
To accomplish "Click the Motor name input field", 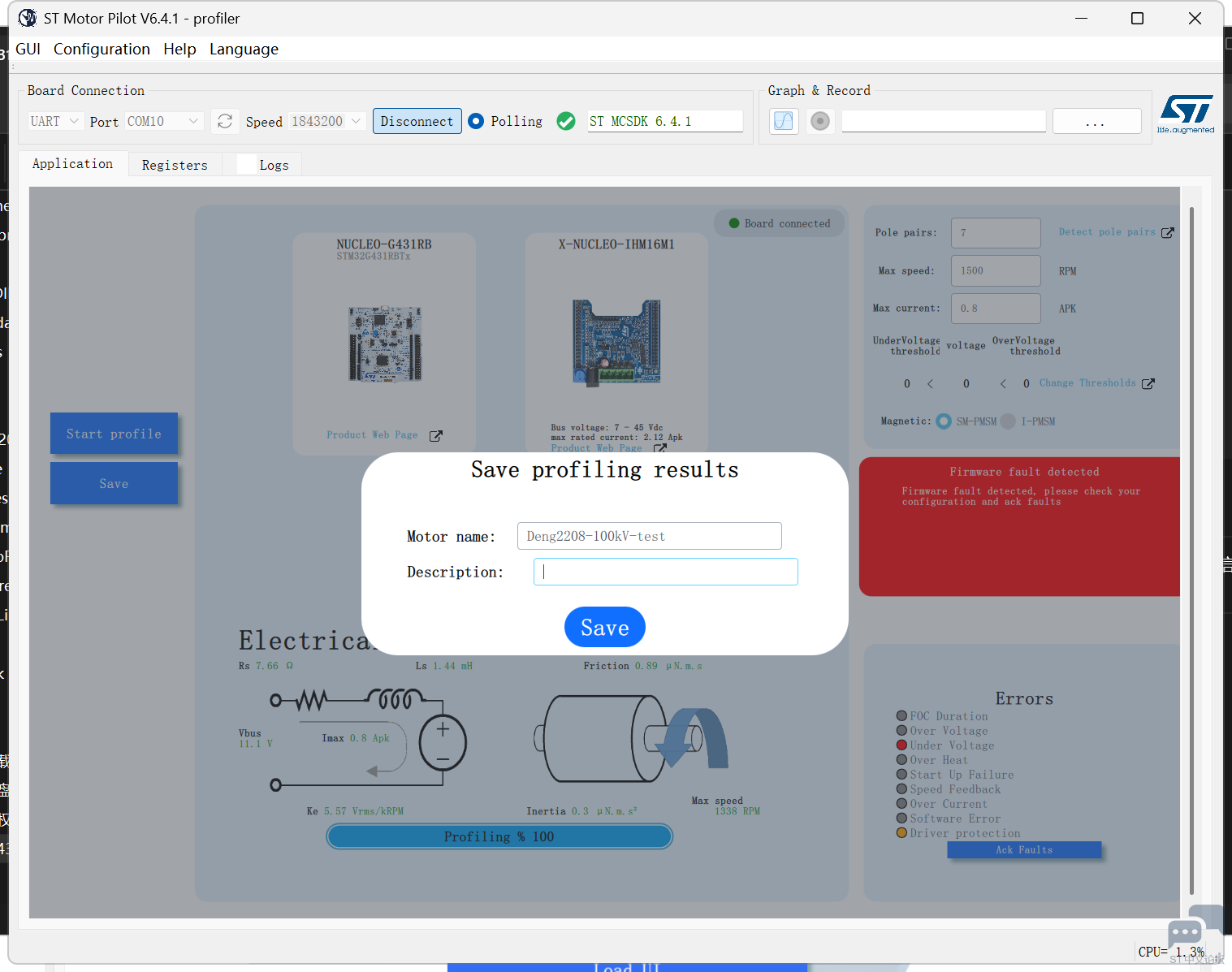I will (x=650, y=536).
